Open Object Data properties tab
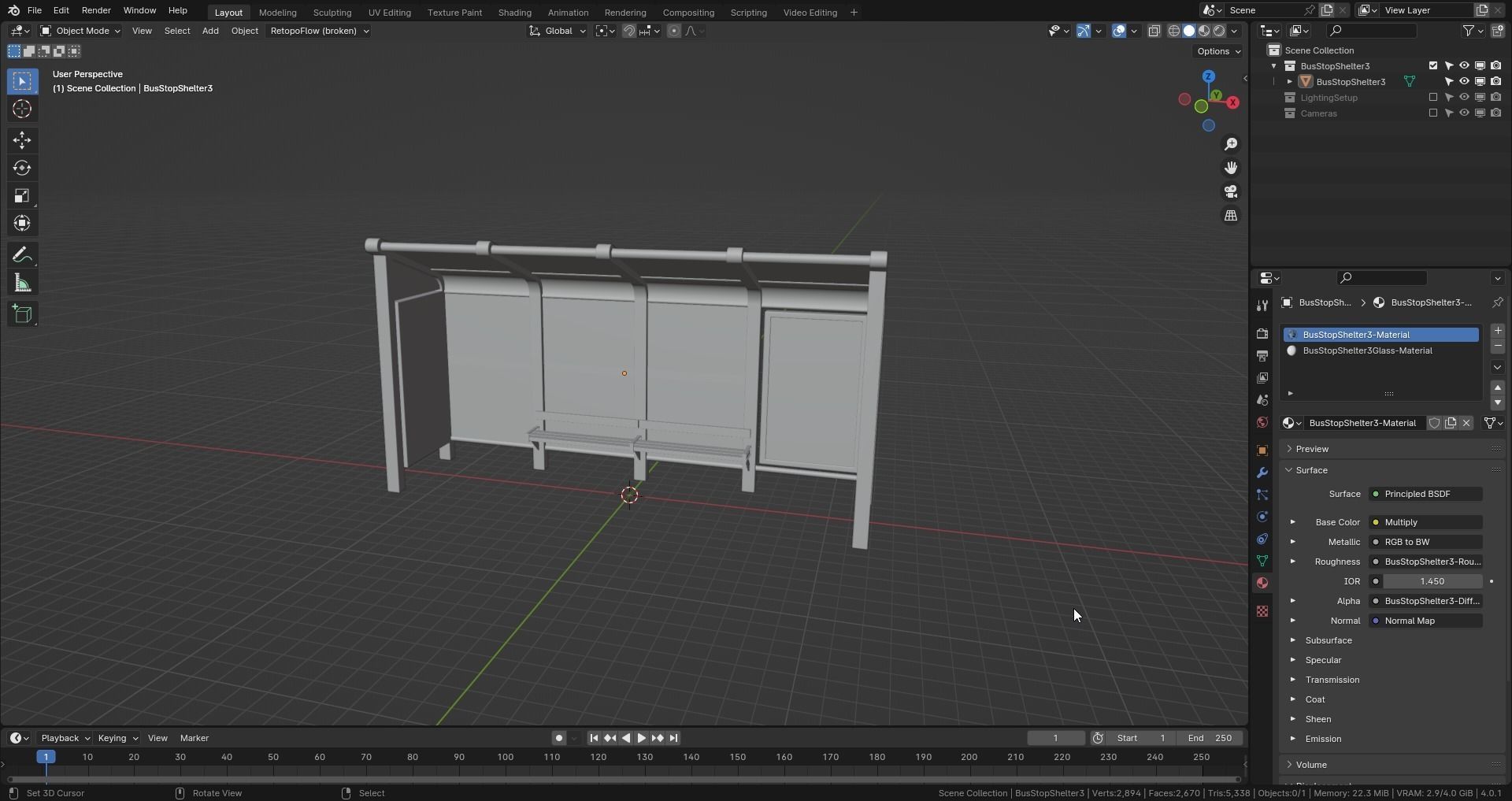The height and width of the screenshot is (801, 1512). (1262, 561)
